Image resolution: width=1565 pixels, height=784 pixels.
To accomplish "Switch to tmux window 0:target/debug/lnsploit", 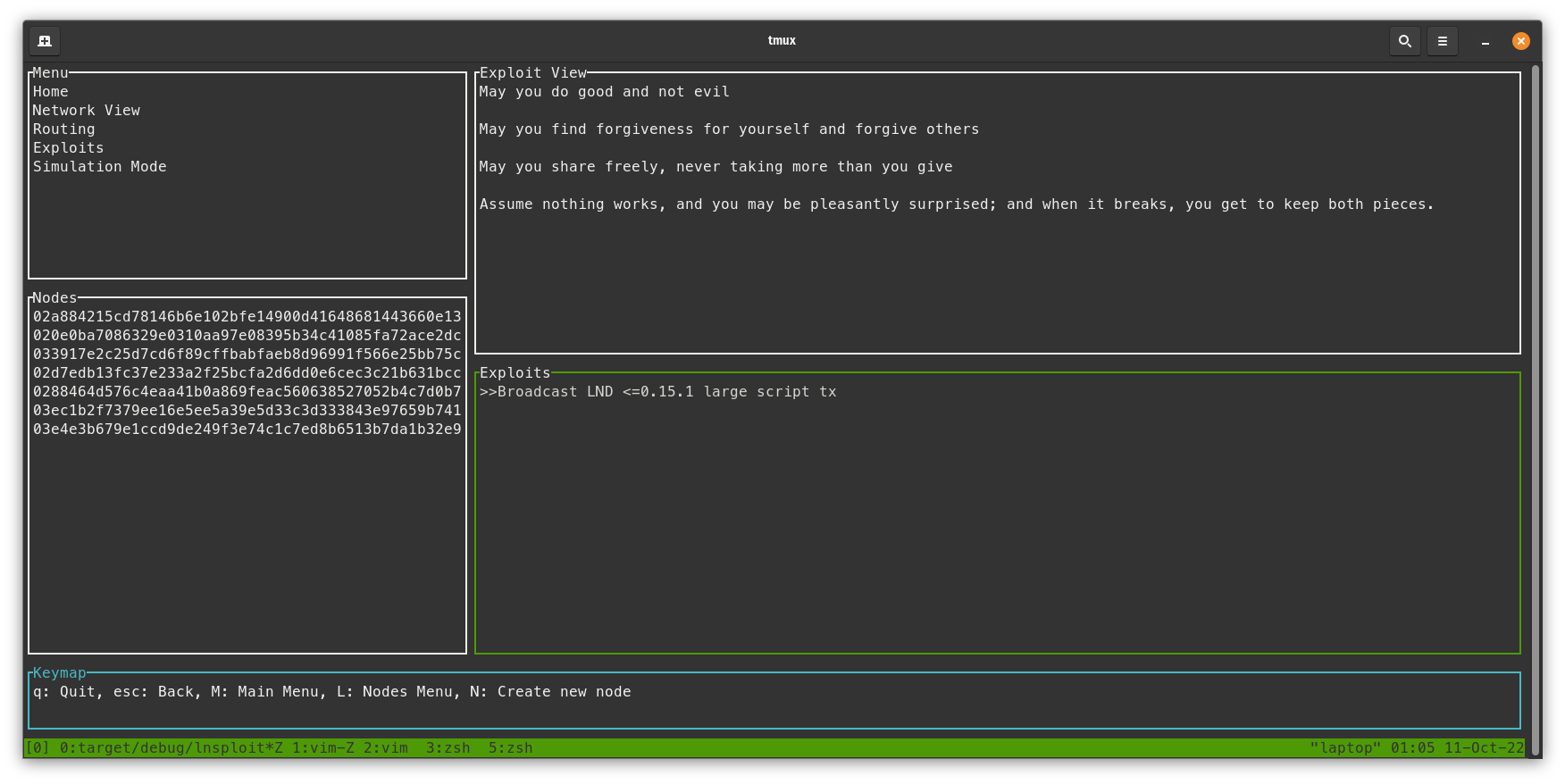I will point(172,748).
